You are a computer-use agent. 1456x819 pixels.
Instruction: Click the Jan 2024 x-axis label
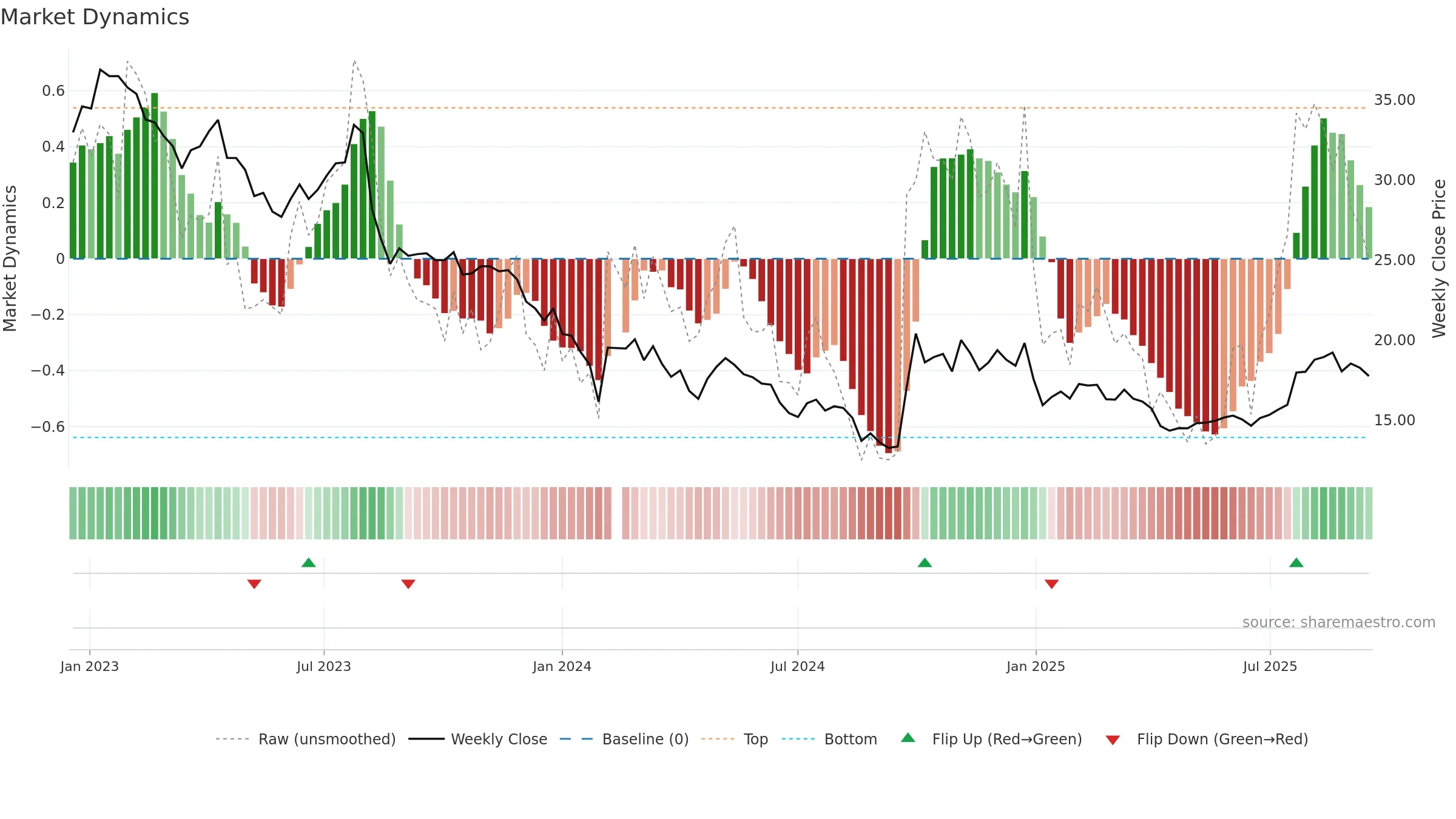click(x=562, y=666)
